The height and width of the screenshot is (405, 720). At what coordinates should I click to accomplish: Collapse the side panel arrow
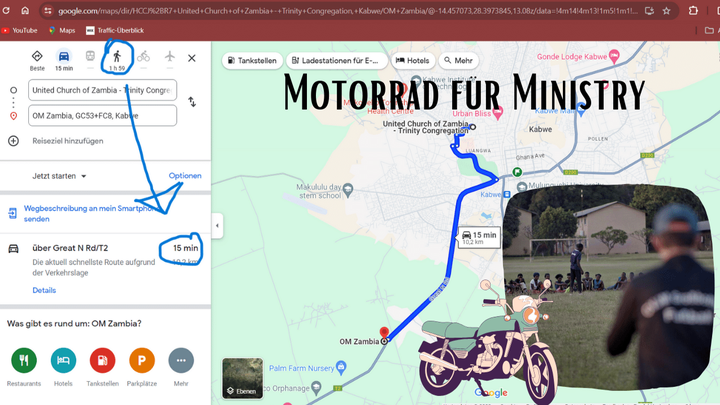click(x=217, y=225)
